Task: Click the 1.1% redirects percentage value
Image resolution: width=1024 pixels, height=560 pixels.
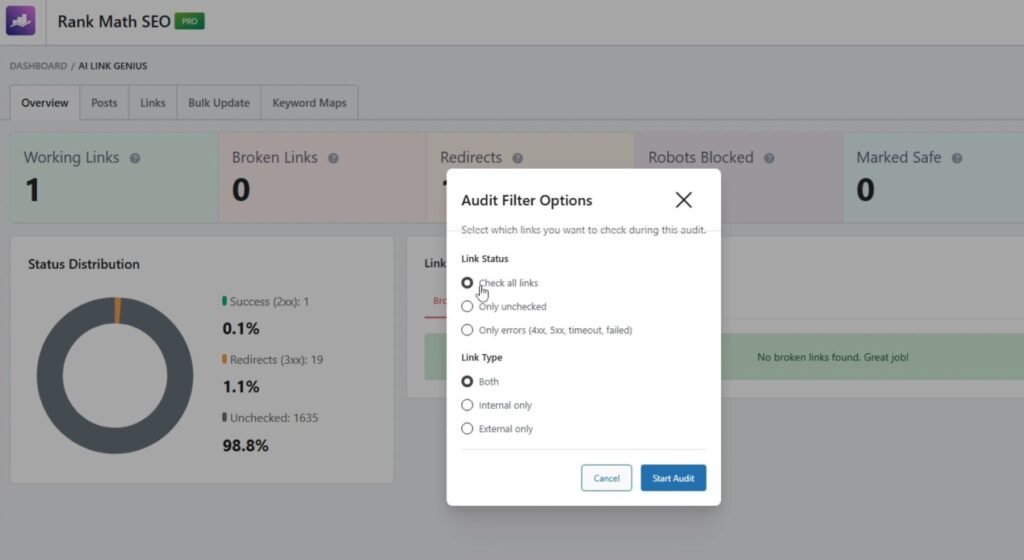Action: tap(241, 386)
